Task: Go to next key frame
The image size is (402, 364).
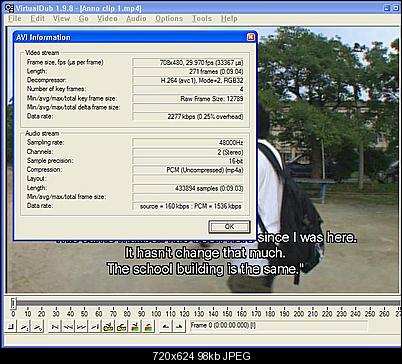Action: point(121,326)
